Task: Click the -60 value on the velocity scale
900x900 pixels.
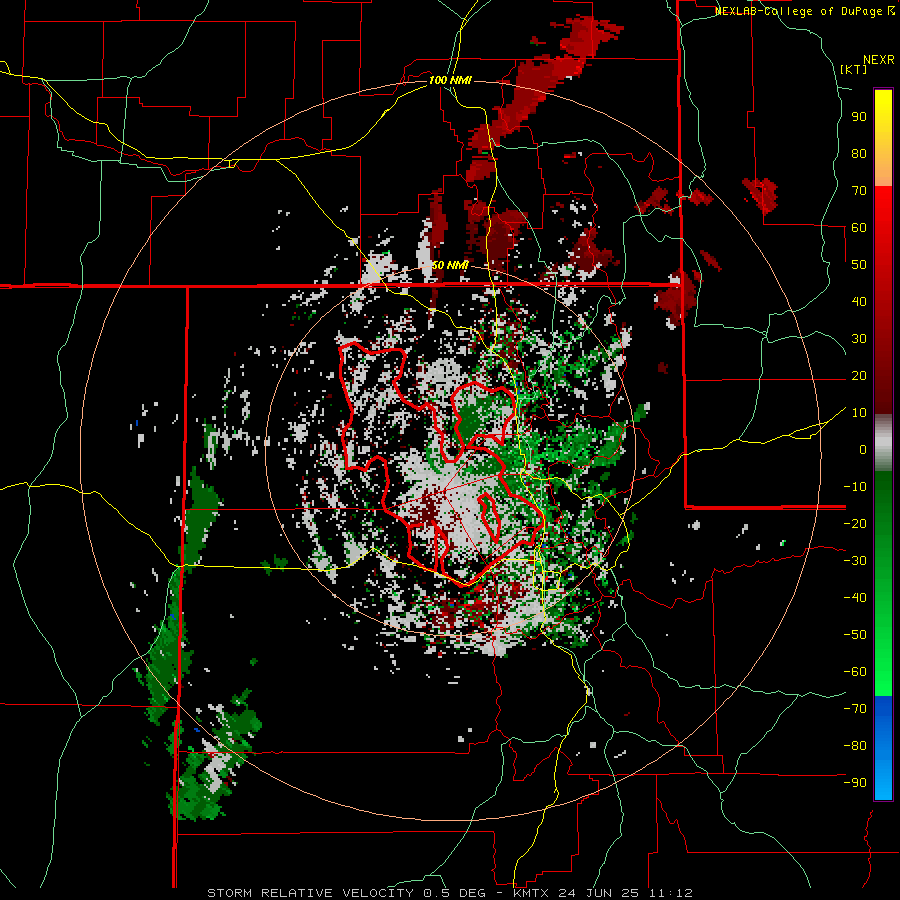Action: click(855, 672)
